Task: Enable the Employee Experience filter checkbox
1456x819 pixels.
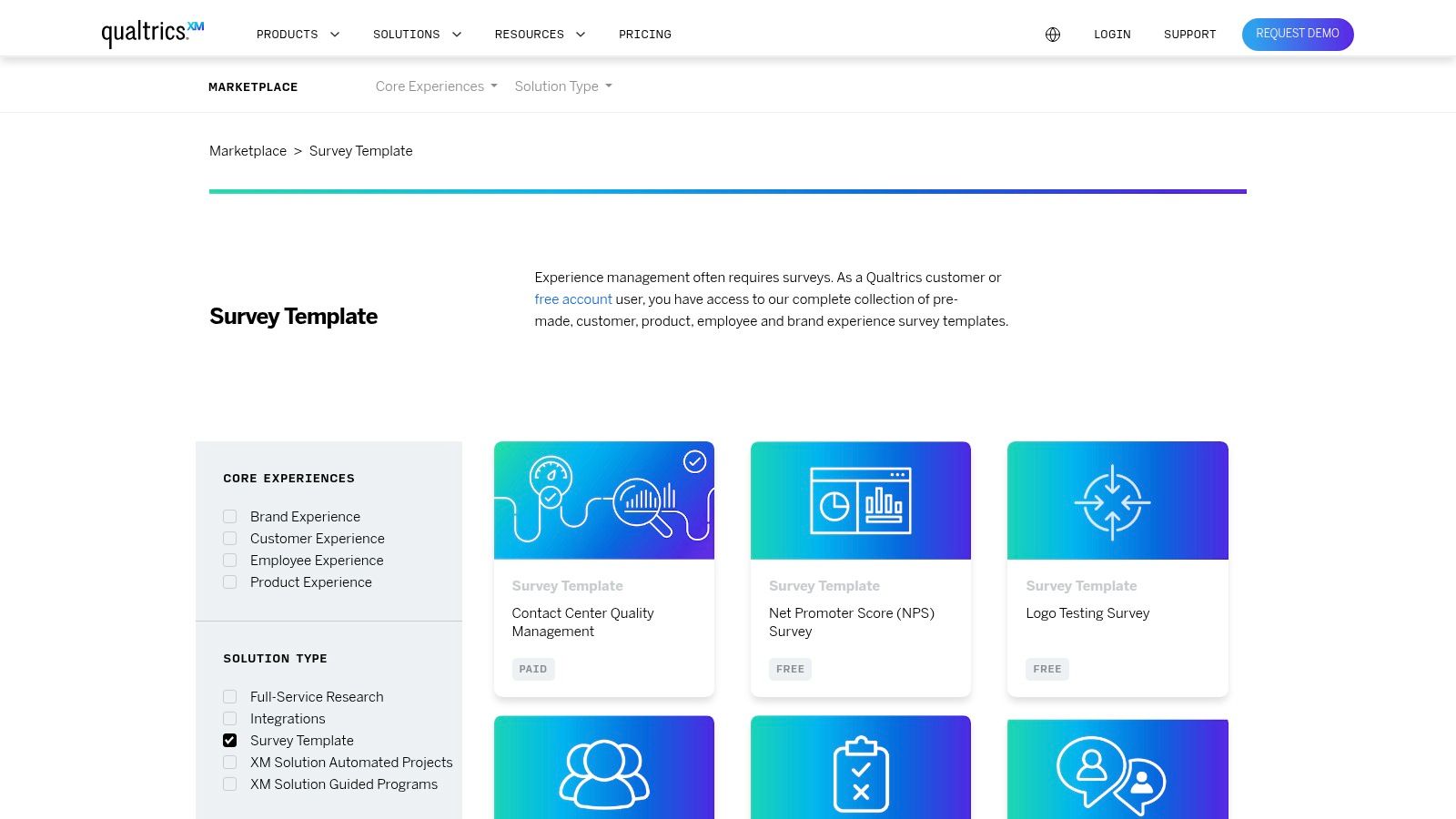Action: (x=230, y=561)
